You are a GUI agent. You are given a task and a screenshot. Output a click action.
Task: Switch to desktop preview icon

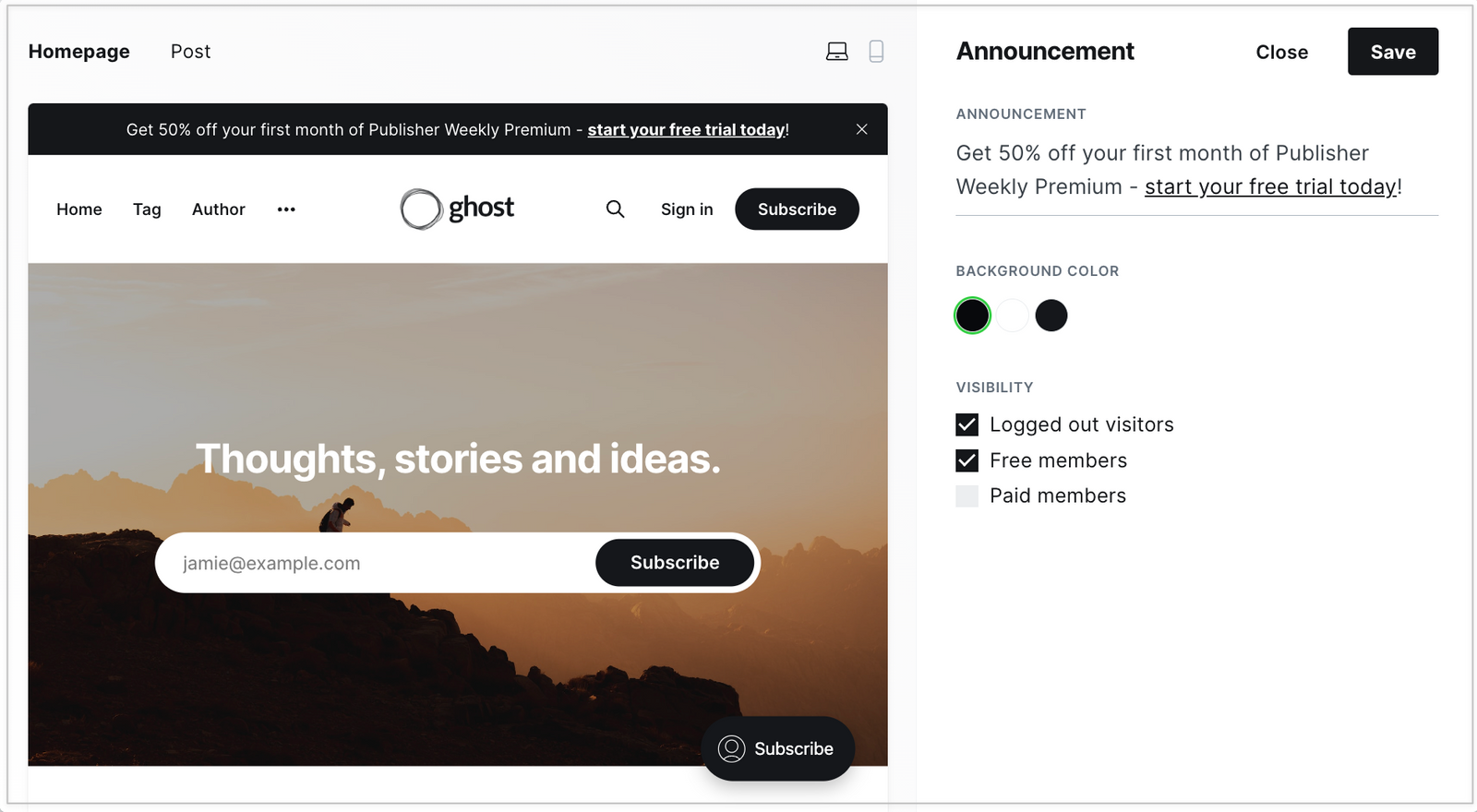pos(836,52)
